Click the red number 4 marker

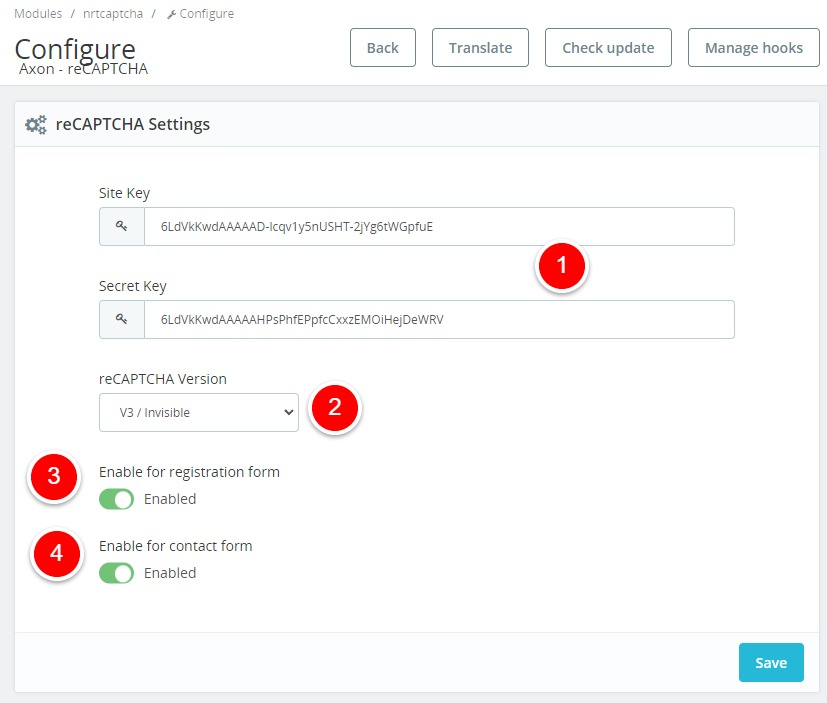point(57,553)
